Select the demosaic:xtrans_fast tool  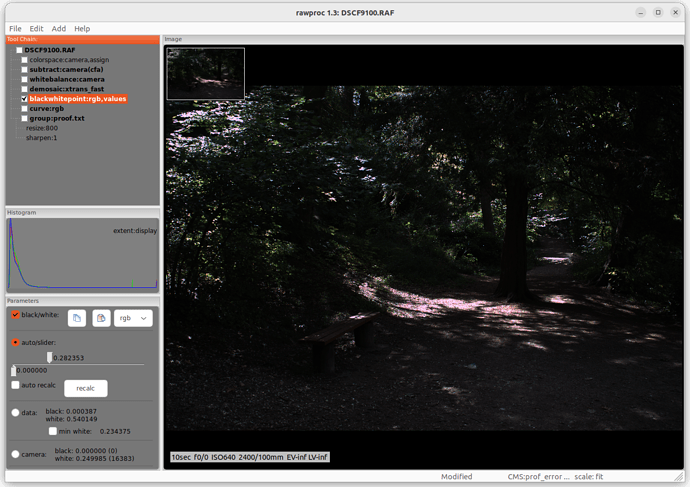(67, 89)
